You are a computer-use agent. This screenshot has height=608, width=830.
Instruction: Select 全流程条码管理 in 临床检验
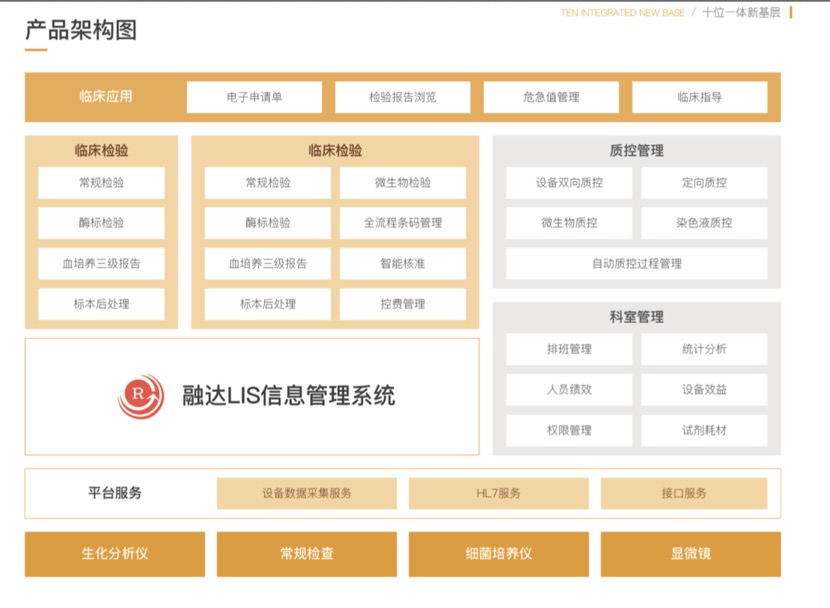[x=403, y=223]
